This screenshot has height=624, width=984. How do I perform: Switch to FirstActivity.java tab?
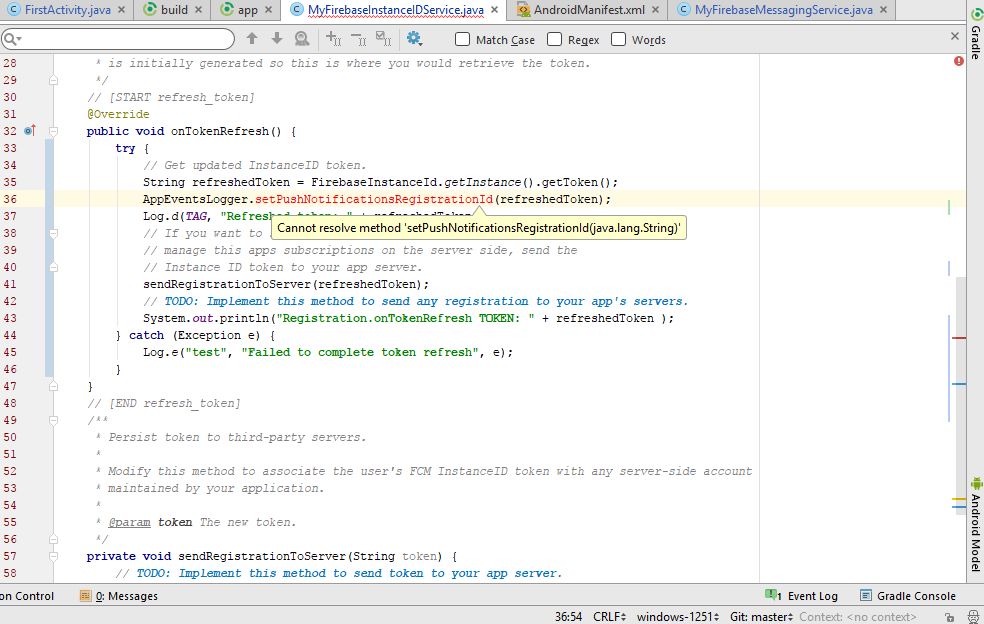coord(67,10)
